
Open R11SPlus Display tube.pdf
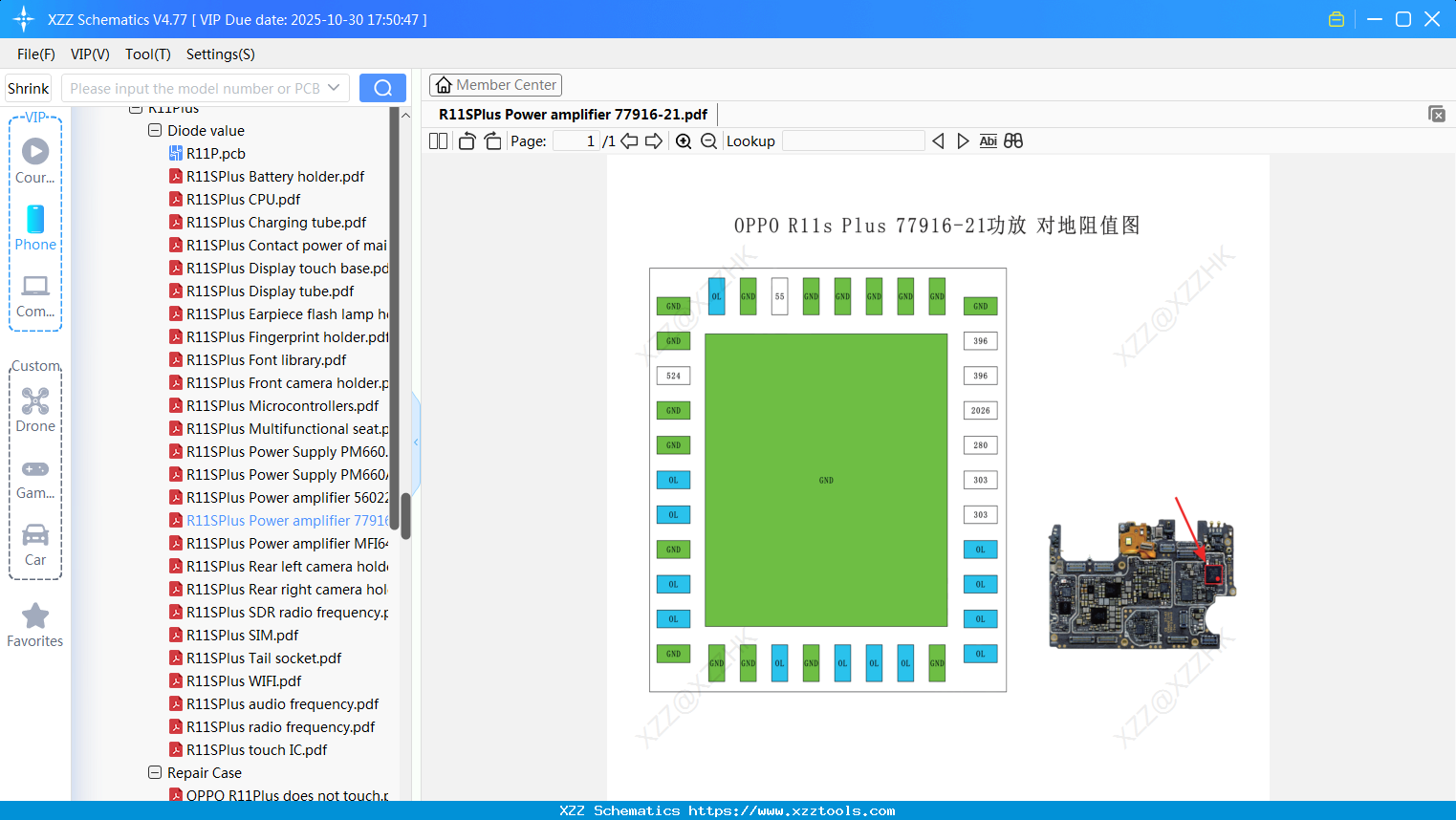pyautogui.click(x=270, y=291)
